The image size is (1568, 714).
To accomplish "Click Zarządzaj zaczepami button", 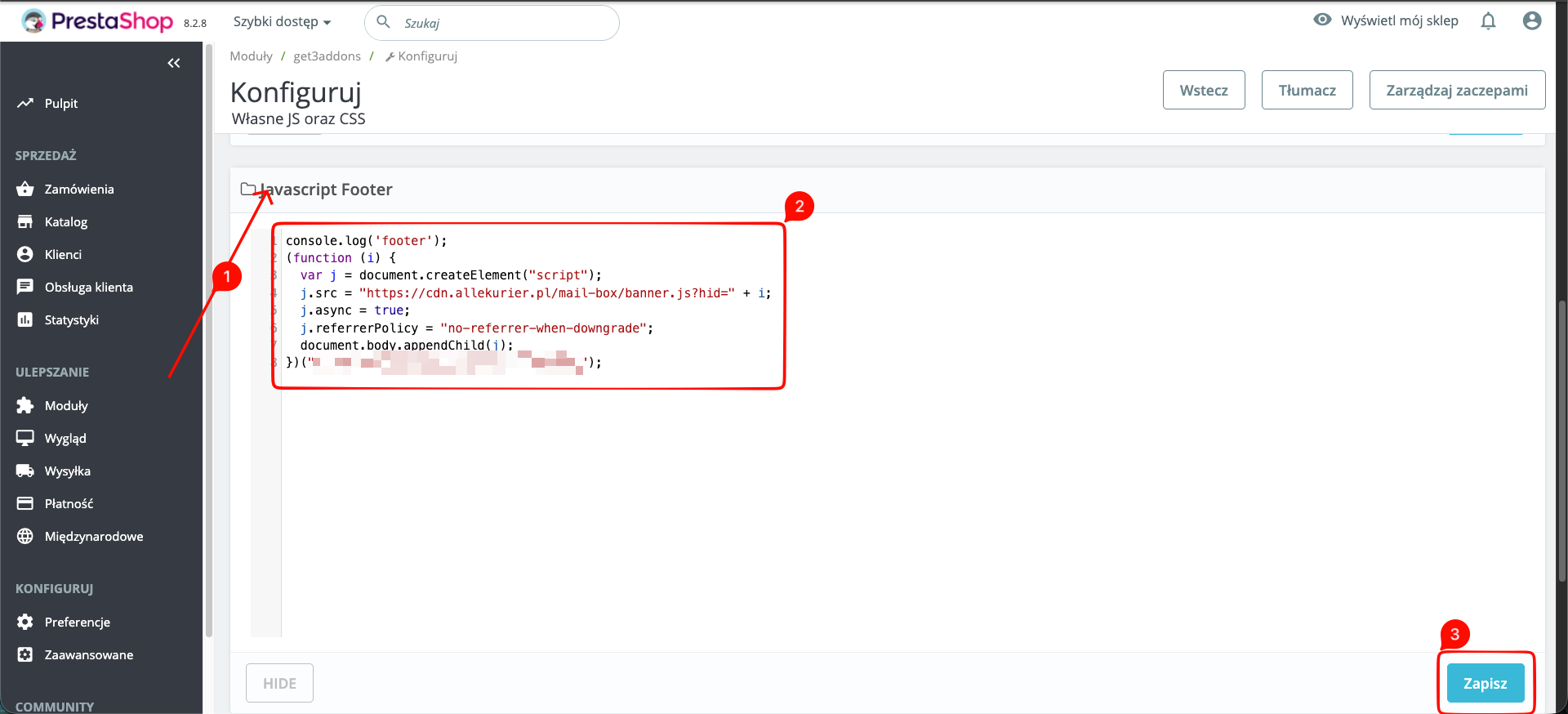I will click(1457, 90).
